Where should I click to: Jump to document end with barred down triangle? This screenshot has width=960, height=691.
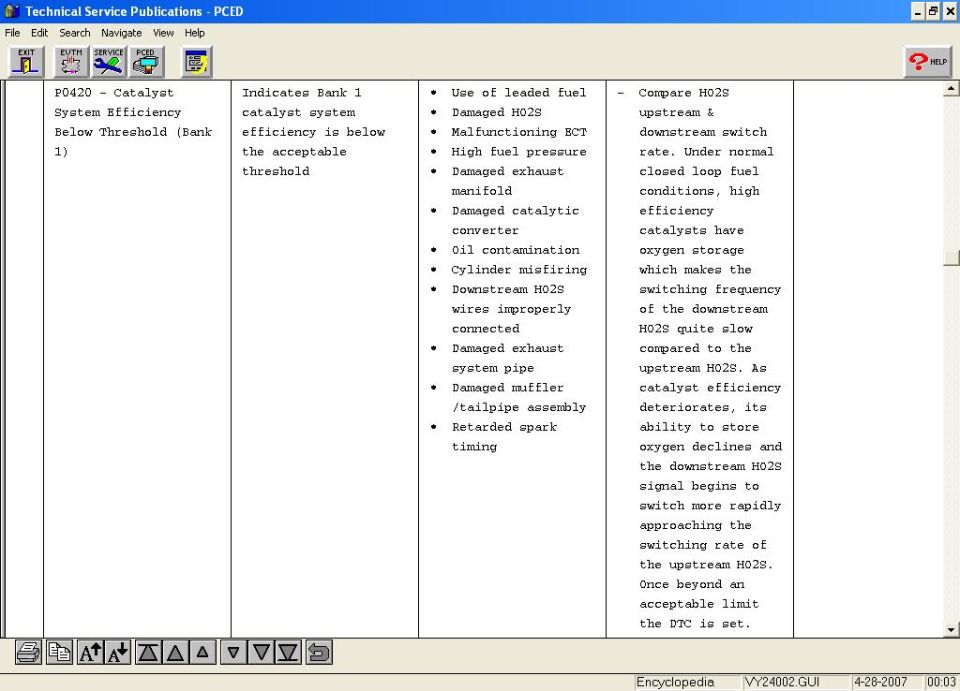tap(288, 652)
